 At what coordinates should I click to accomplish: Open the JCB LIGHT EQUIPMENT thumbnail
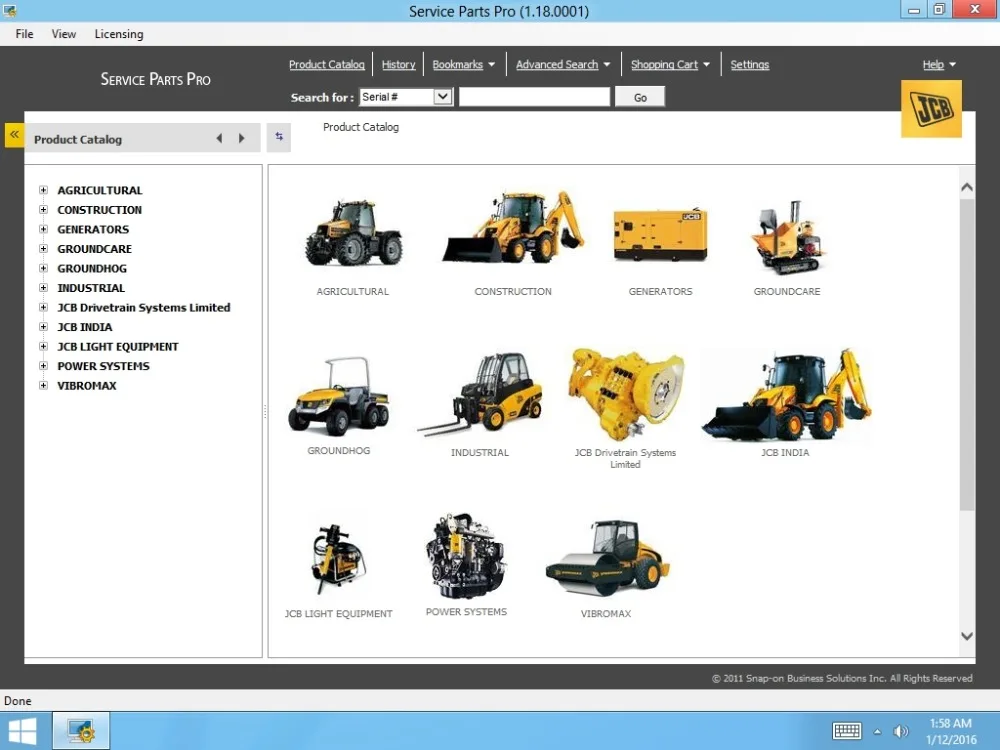coord(339,559)
